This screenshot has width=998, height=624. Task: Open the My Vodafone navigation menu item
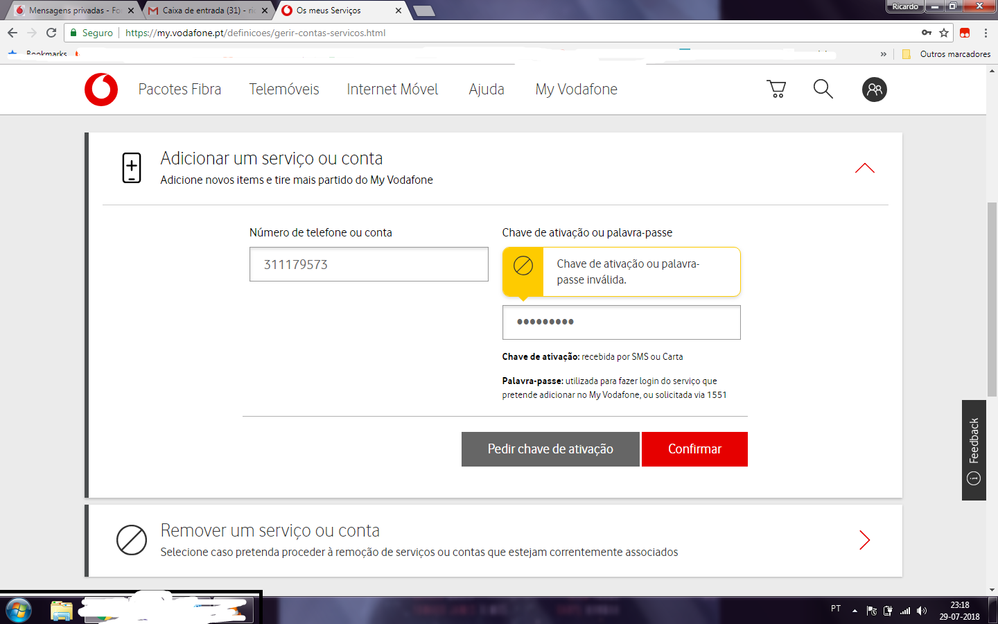coord(576,89)
